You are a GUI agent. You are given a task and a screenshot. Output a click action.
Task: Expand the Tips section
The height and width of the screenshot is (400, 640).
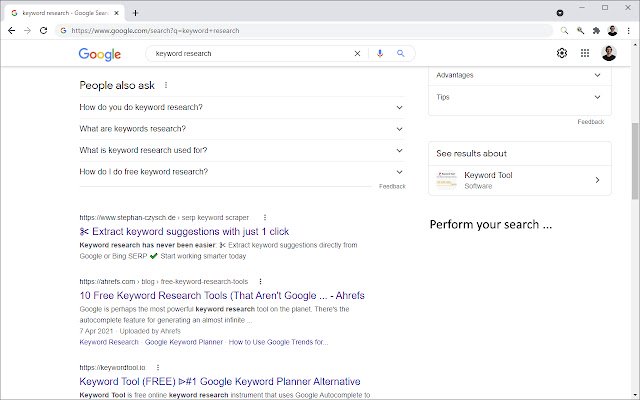pyautogui.click(x=520, y=97)
